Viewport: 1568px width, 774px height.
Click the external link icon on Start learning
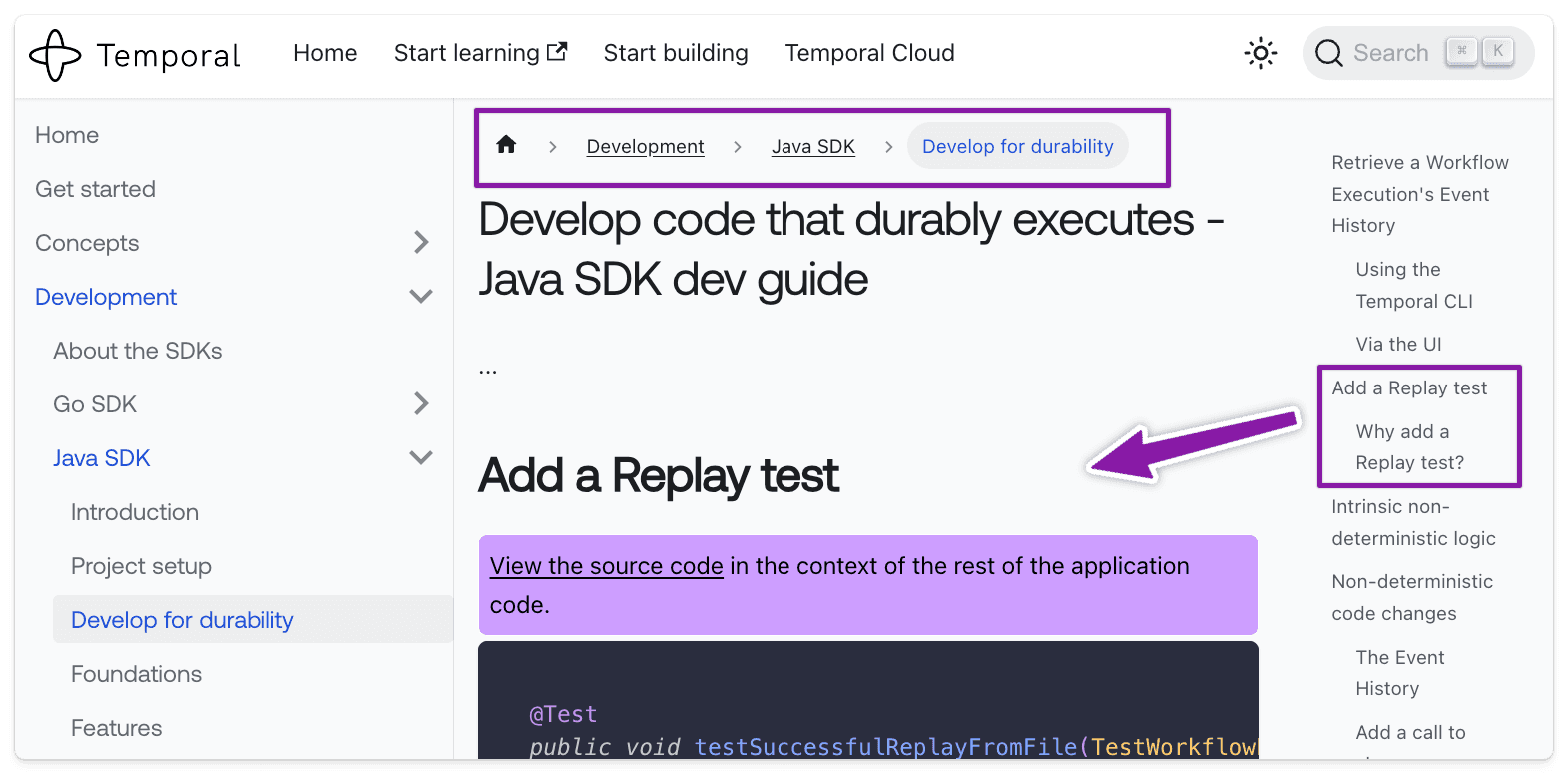pyautogui.click(x=558, y=51)
